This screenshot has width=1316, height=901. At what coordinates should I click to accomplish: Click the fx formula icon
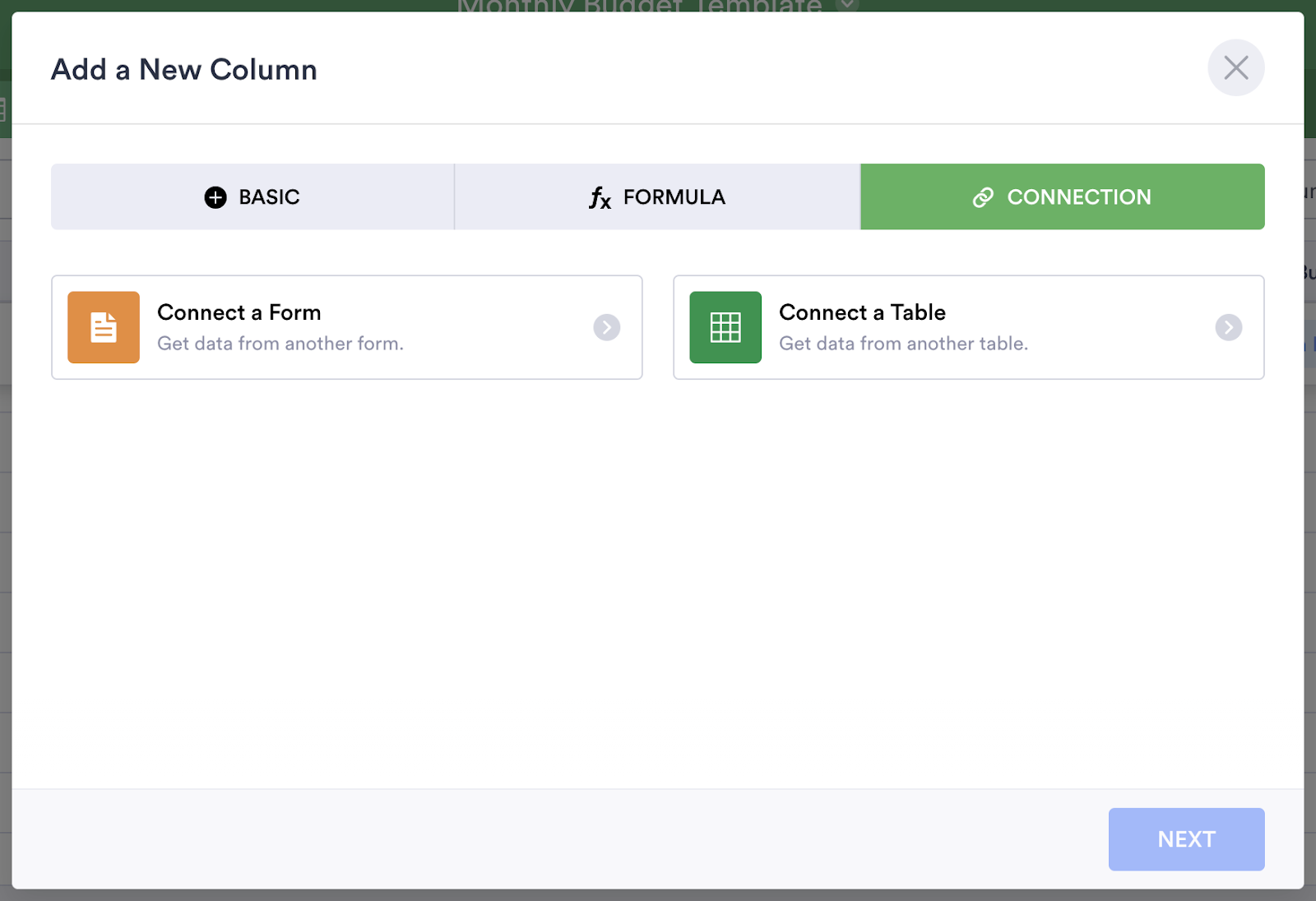click(x=600, y=198)
